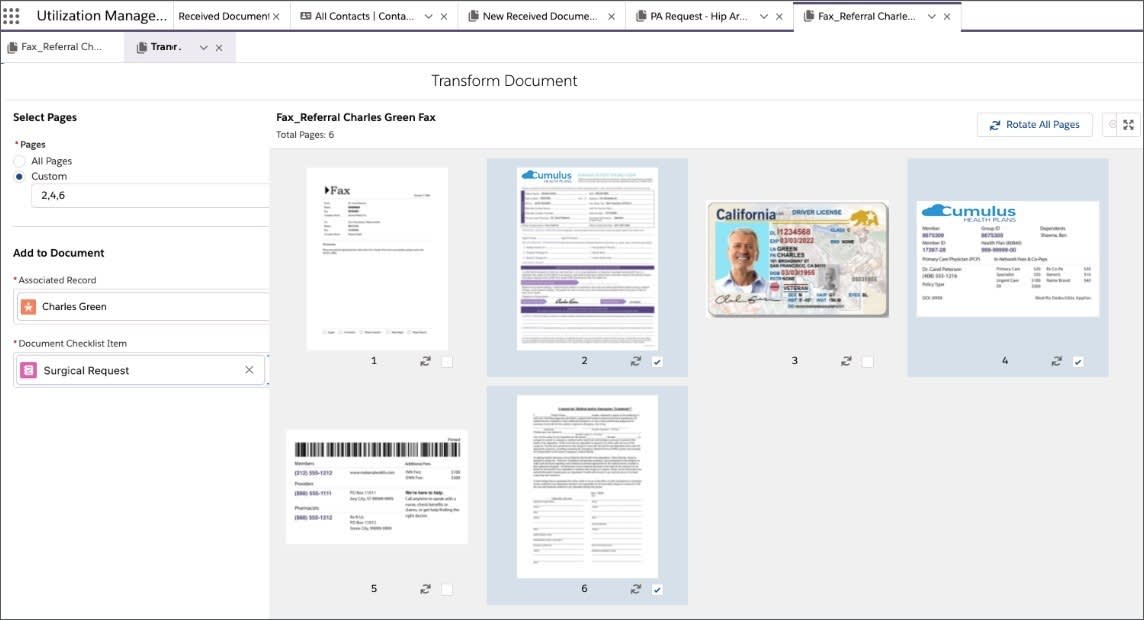
Task: Click the custom pages field showing 2,4,6
Action: click(150, 195)
